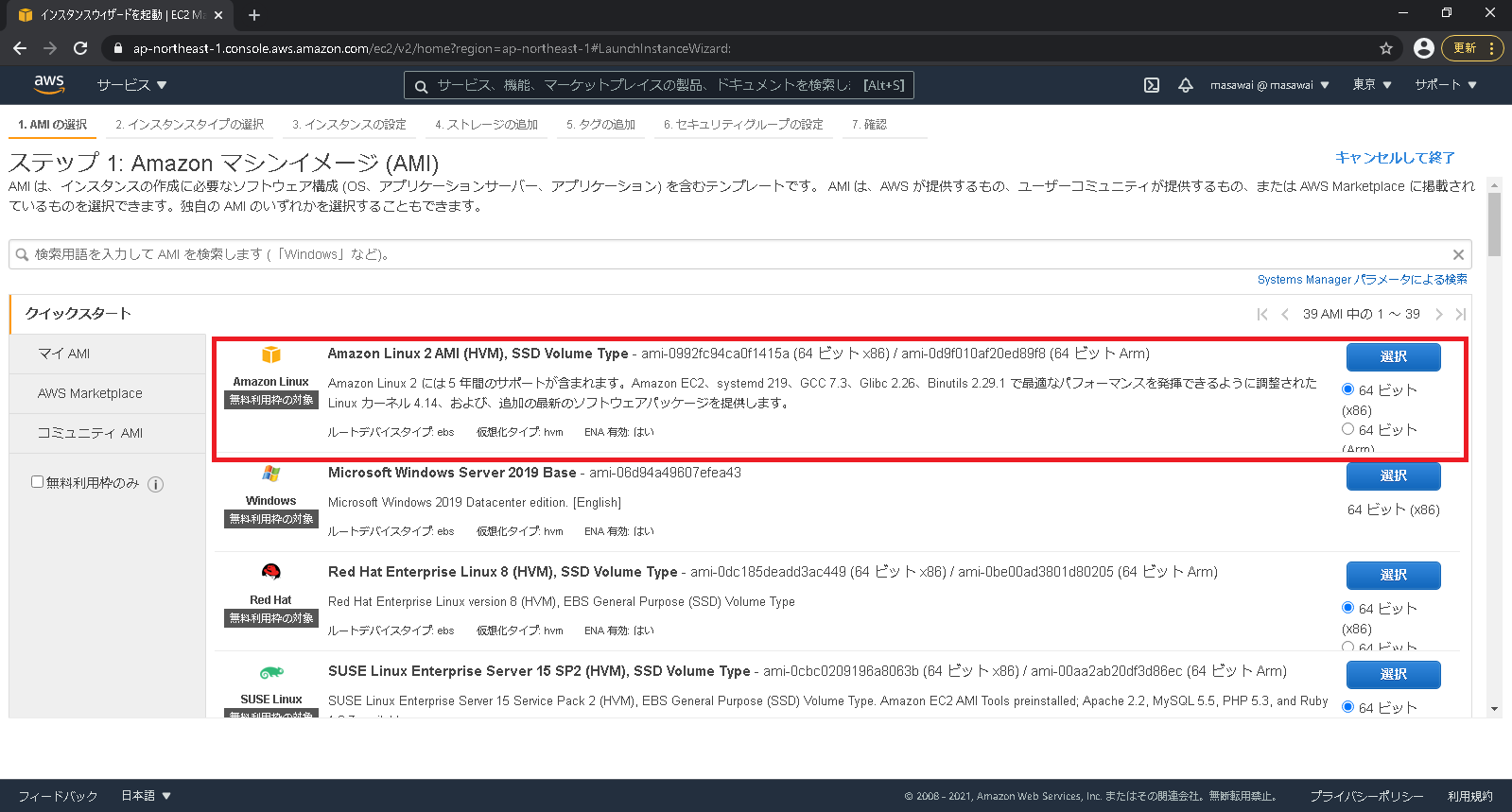This screenshot has width=1512, height=812.
Task: Close the EC2 launch wizard browser tab
Action: (x=218, y=15)
